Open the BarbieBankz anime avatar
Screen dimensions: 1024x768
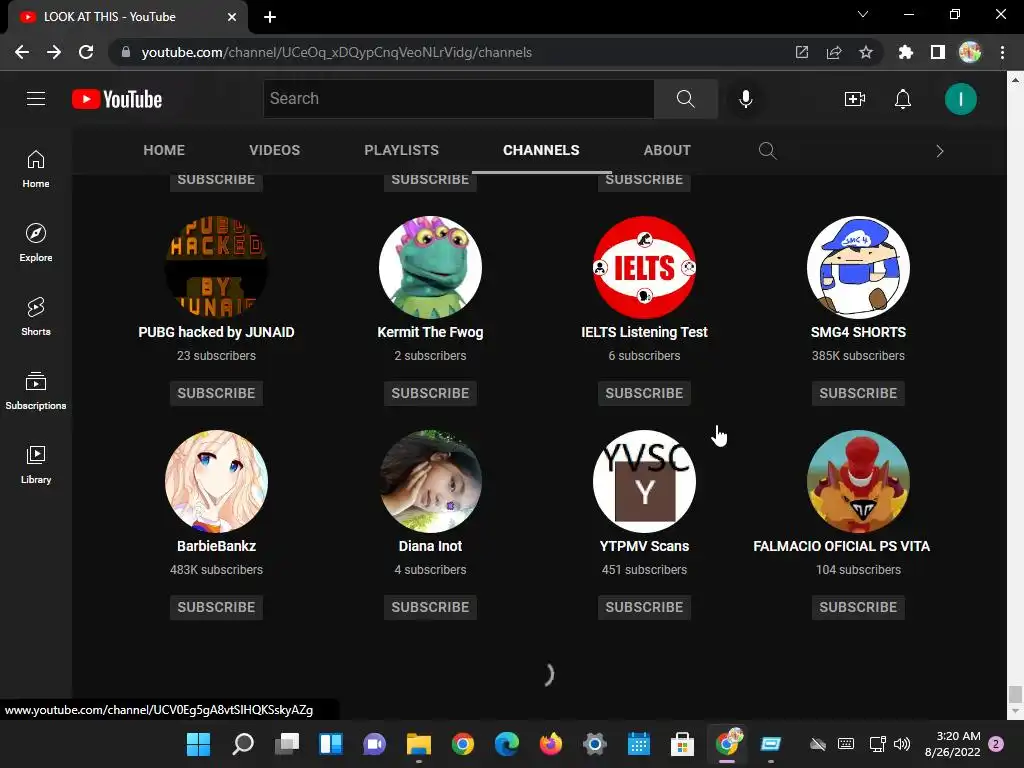pyautogui.click(x=216, y=481)
